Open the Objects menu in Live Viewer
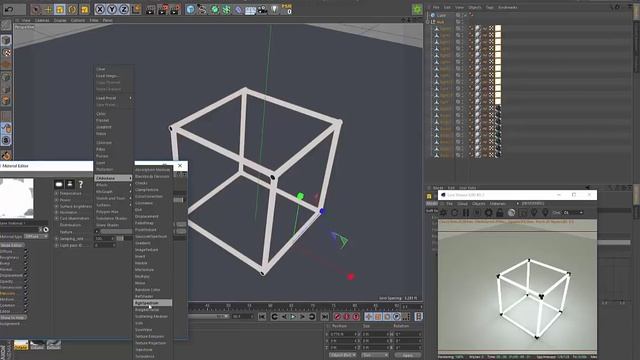640x360 pixels. [x=479, y=204]
